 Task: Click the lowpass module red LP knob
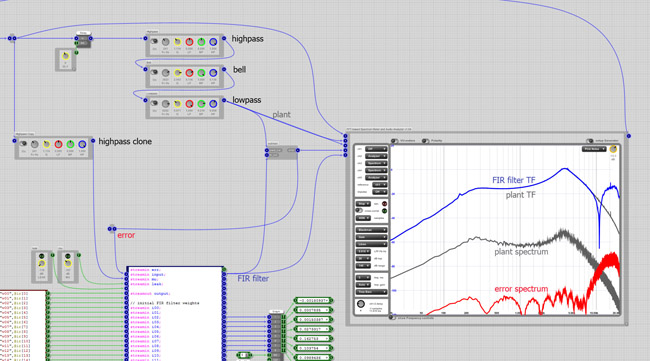click(189, 104)
